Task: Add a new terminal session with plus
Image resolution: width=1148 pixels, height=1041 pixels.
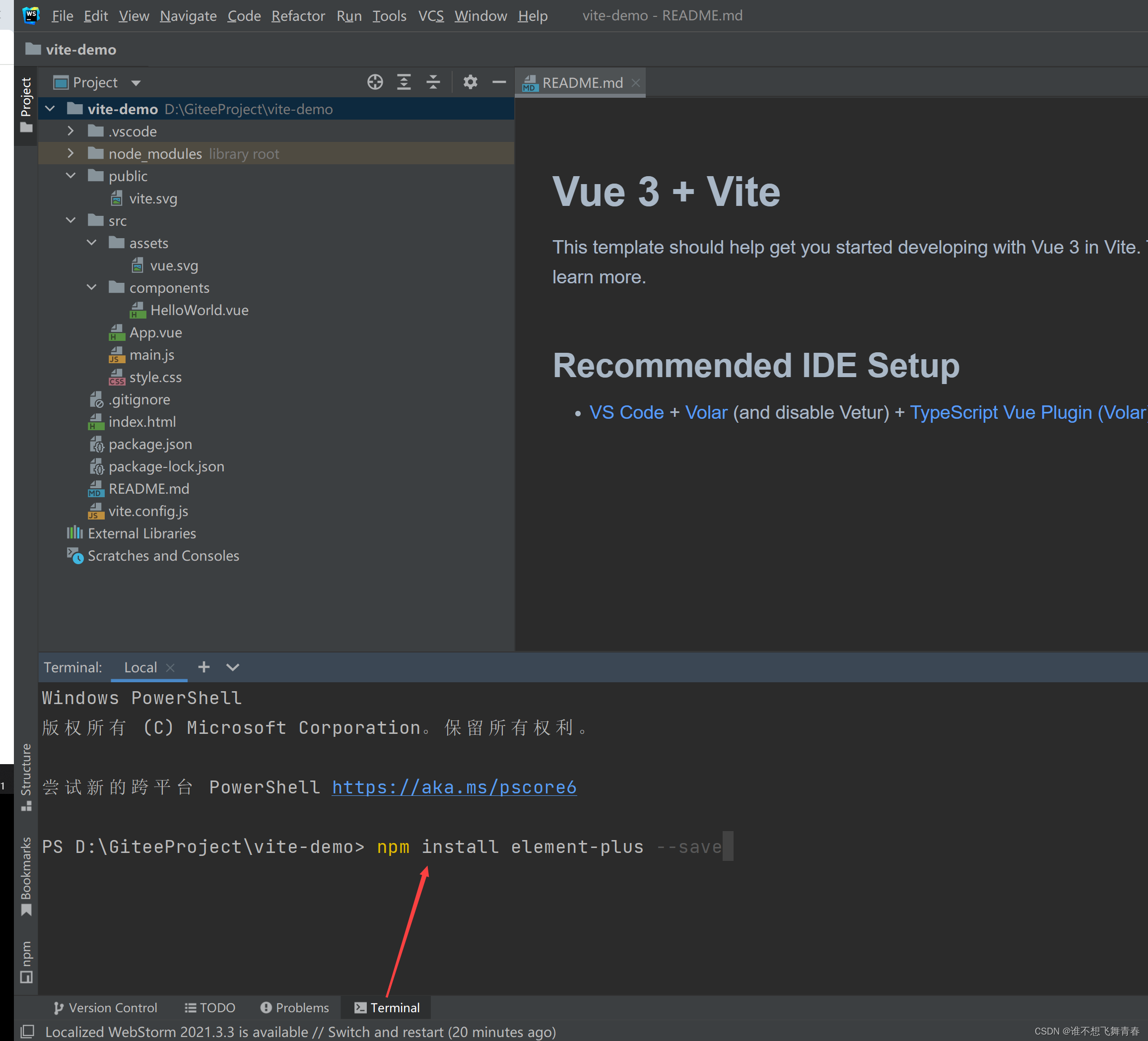Action: click(x=204, y=666)
